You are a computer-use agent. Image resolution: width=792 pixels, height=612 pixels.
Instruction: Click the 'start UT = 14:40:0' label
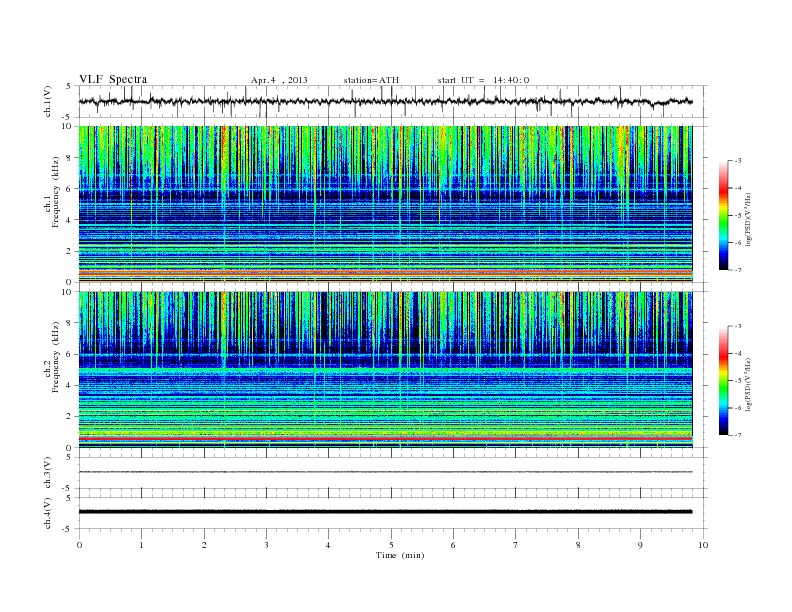(483, 80)
